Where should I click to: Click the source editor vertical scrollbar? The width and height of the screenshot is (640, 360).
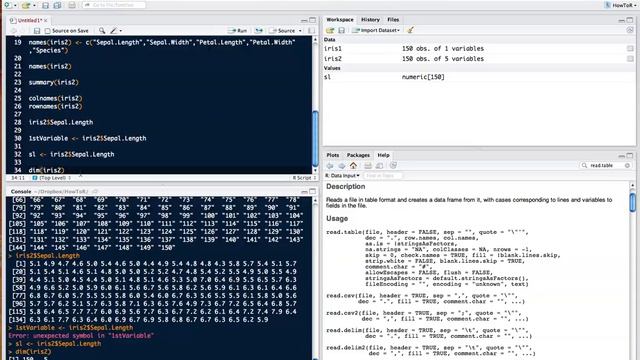[315, 139]
